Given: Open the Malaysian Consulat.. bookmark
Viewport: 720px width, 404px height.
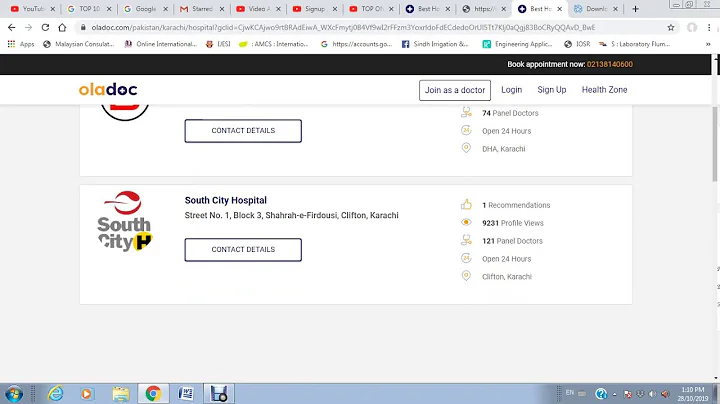Looking at the screenshot, I should point(79,44).
